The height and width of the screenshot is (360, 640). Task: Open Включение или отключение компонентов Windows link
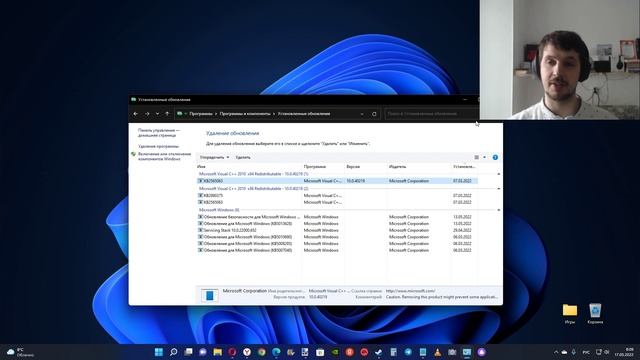point(164,156)
